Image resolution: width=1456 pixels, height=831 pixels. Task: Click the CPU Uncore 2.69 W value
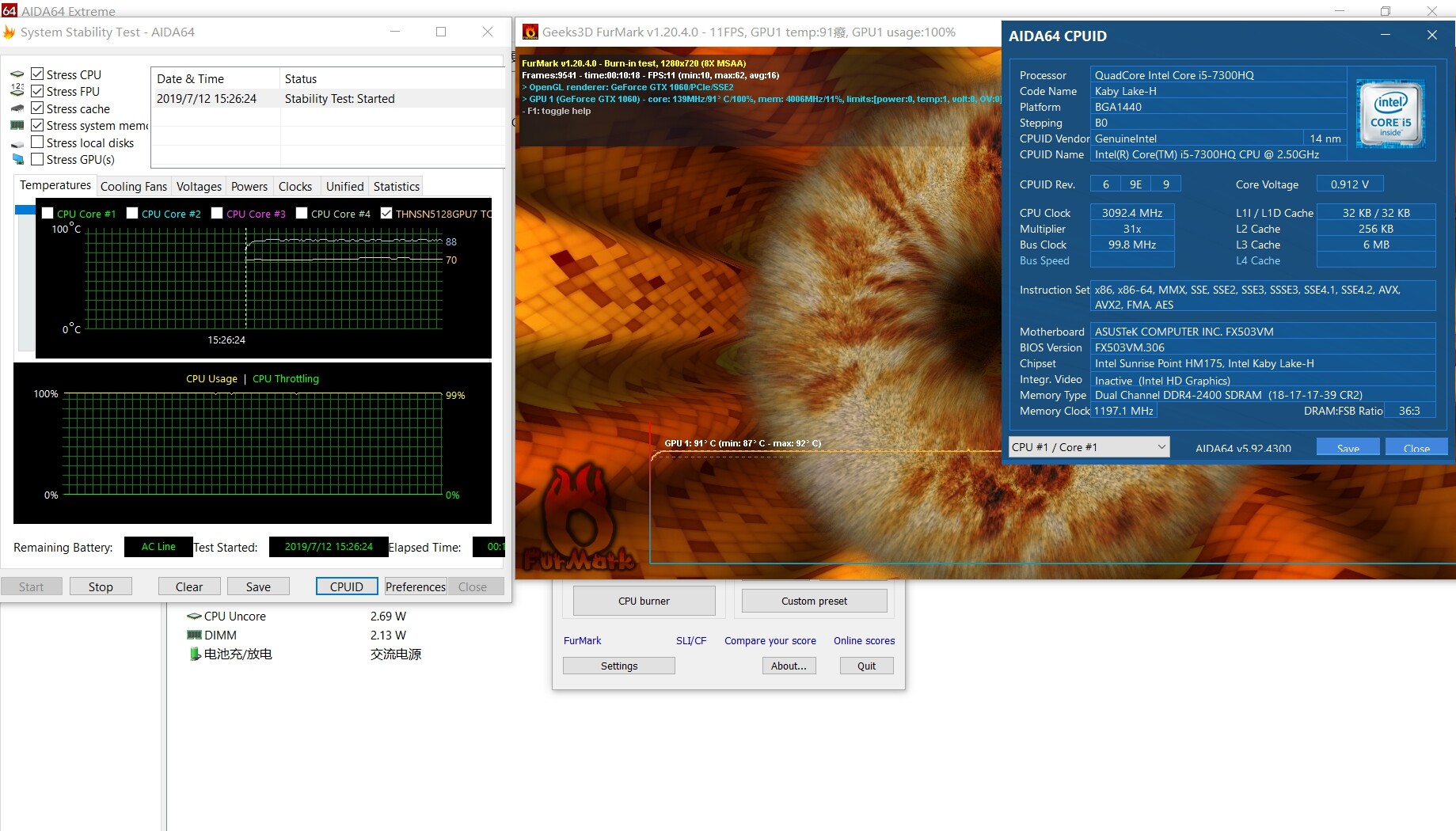pyautogui.click(x=388, y=616)
